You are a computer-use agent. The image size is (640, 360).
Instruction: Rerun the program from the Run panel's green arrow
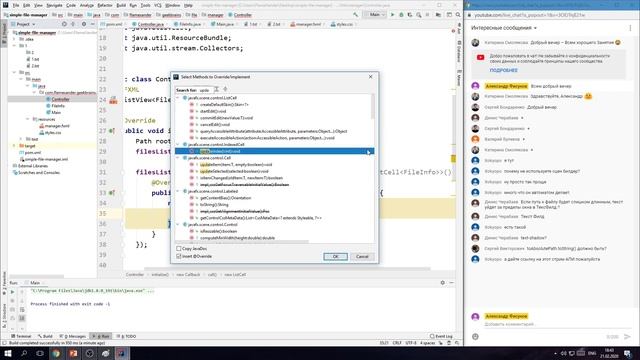click(12, 292)
